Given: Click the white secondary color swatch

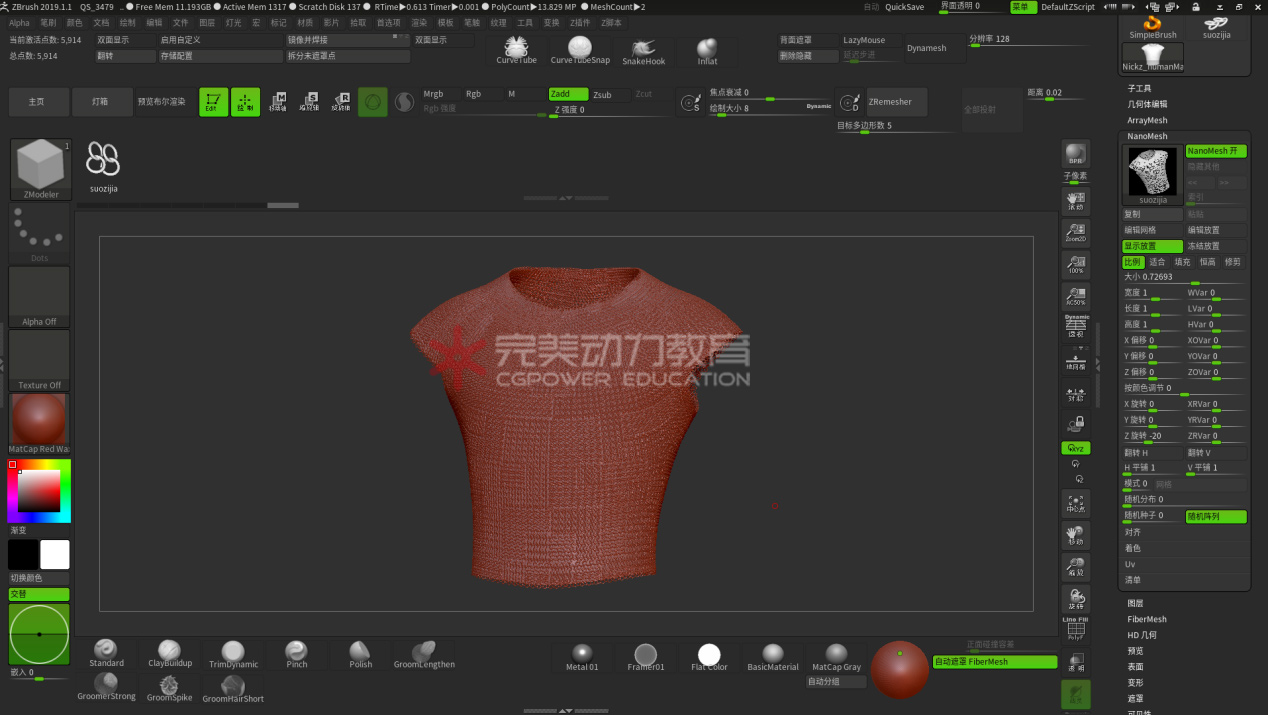Looking at the screenshot, I should (x=55, y=555).
